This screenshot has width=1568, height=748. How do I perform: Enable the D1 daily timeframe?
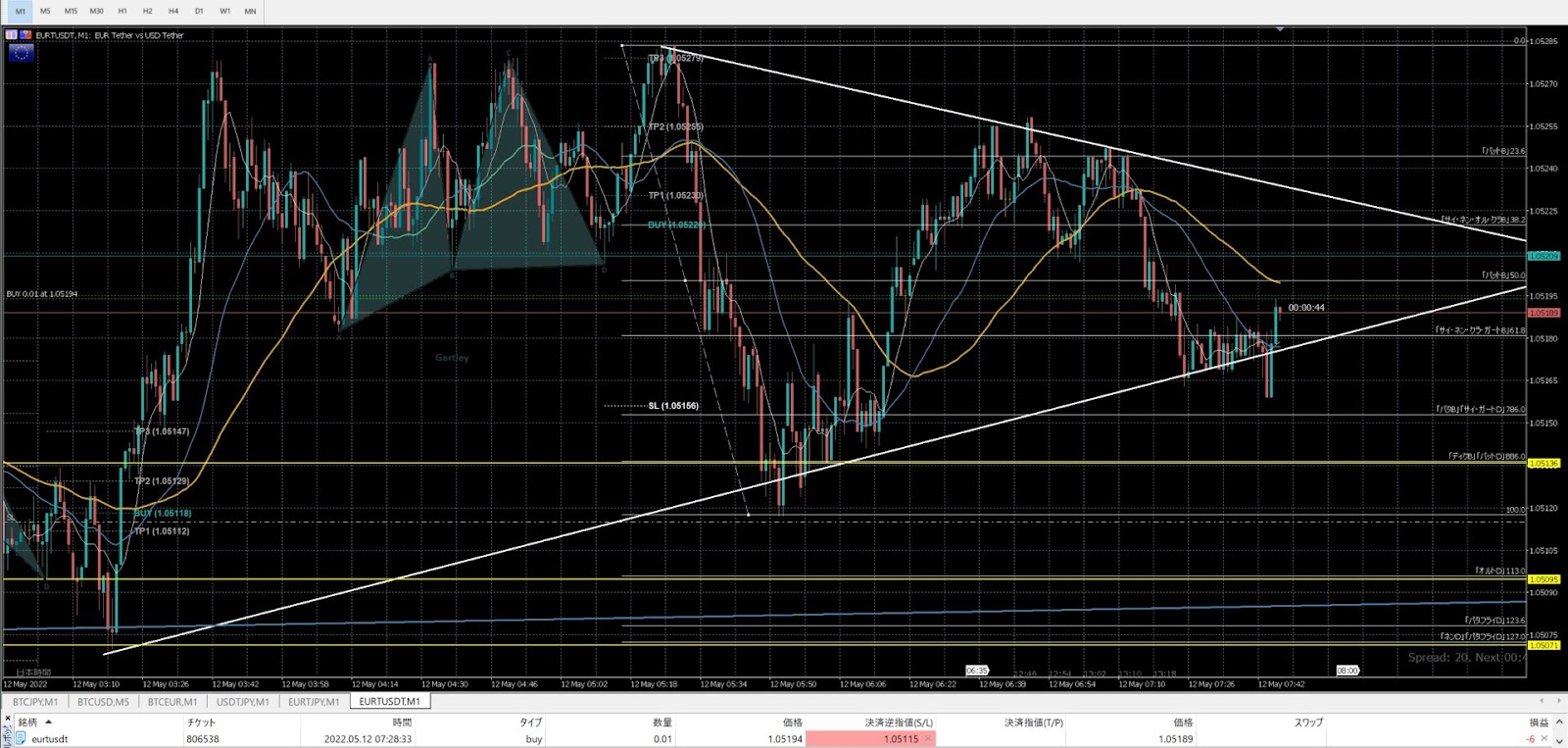(199, 12)
